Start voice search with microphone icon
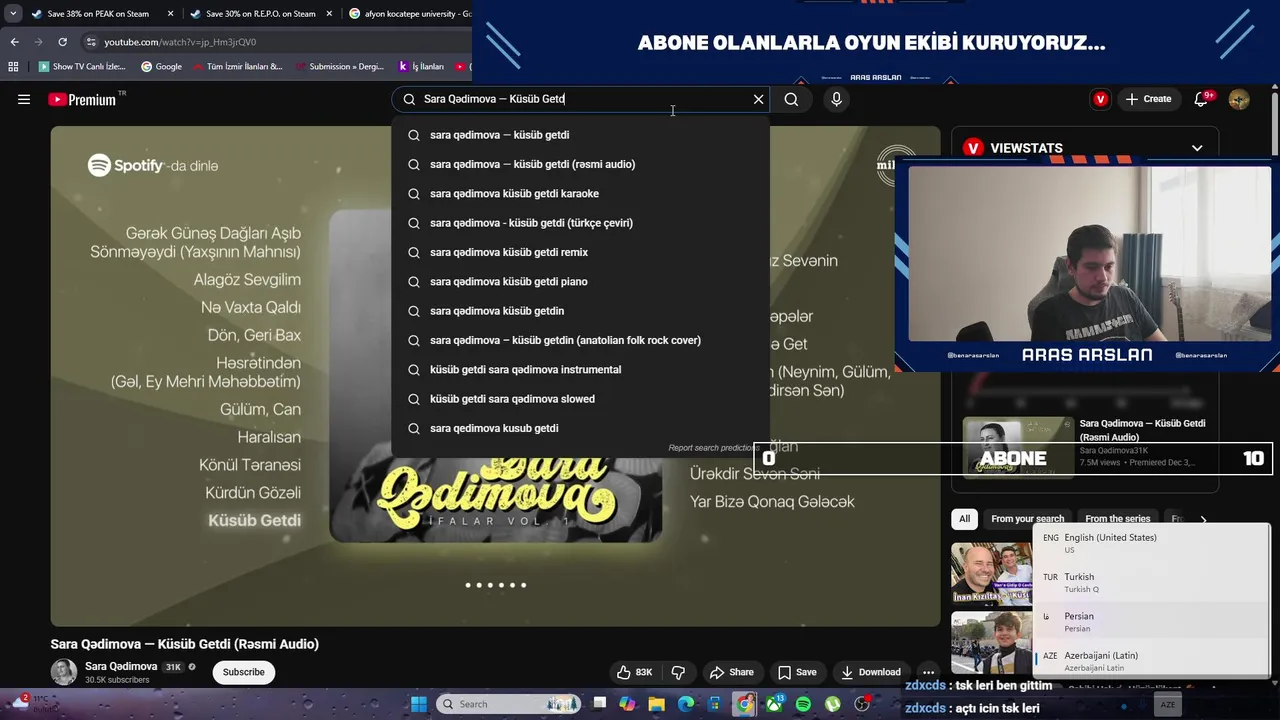The image size is (1280, 720). [x=836, y=99]
